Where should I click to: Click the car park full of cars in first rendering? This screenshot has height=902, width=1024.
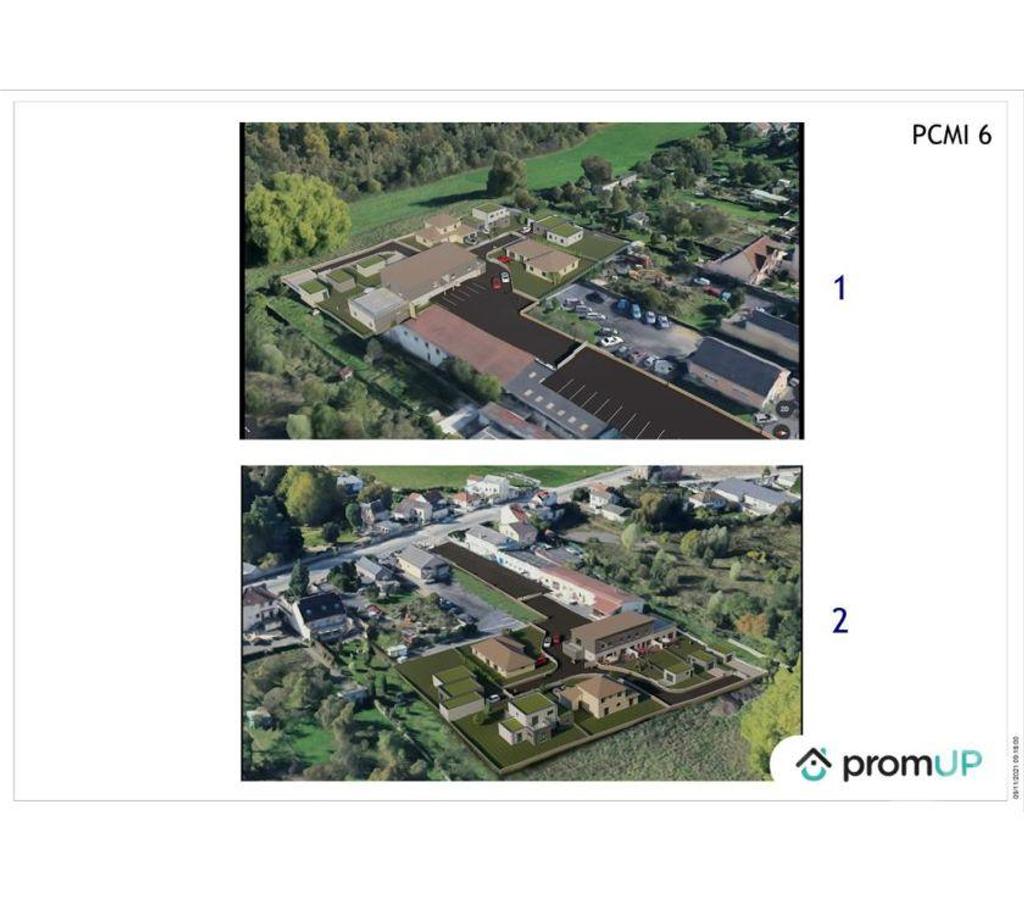[x=628, y=323]
